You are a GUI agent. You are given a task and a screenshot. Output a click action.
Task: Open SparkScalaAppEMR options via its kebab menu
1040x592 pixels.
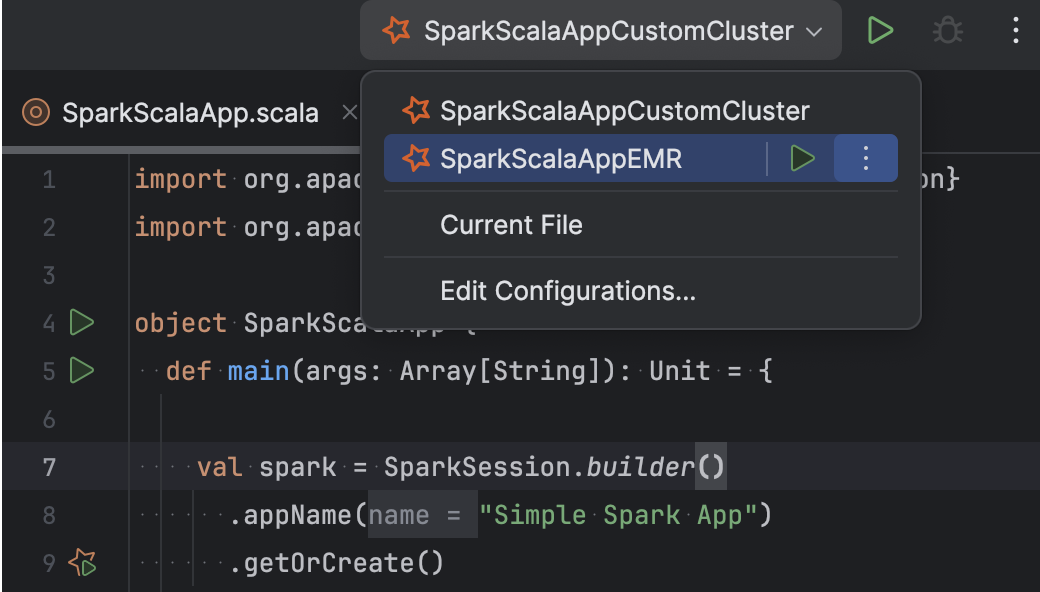tap(864, 158)
